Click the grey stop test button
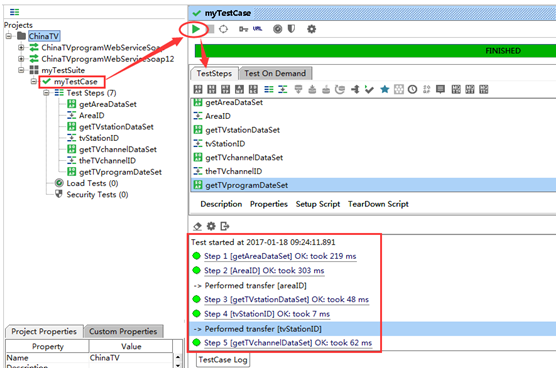The image size is (558, 370). [x=211, y=29]
